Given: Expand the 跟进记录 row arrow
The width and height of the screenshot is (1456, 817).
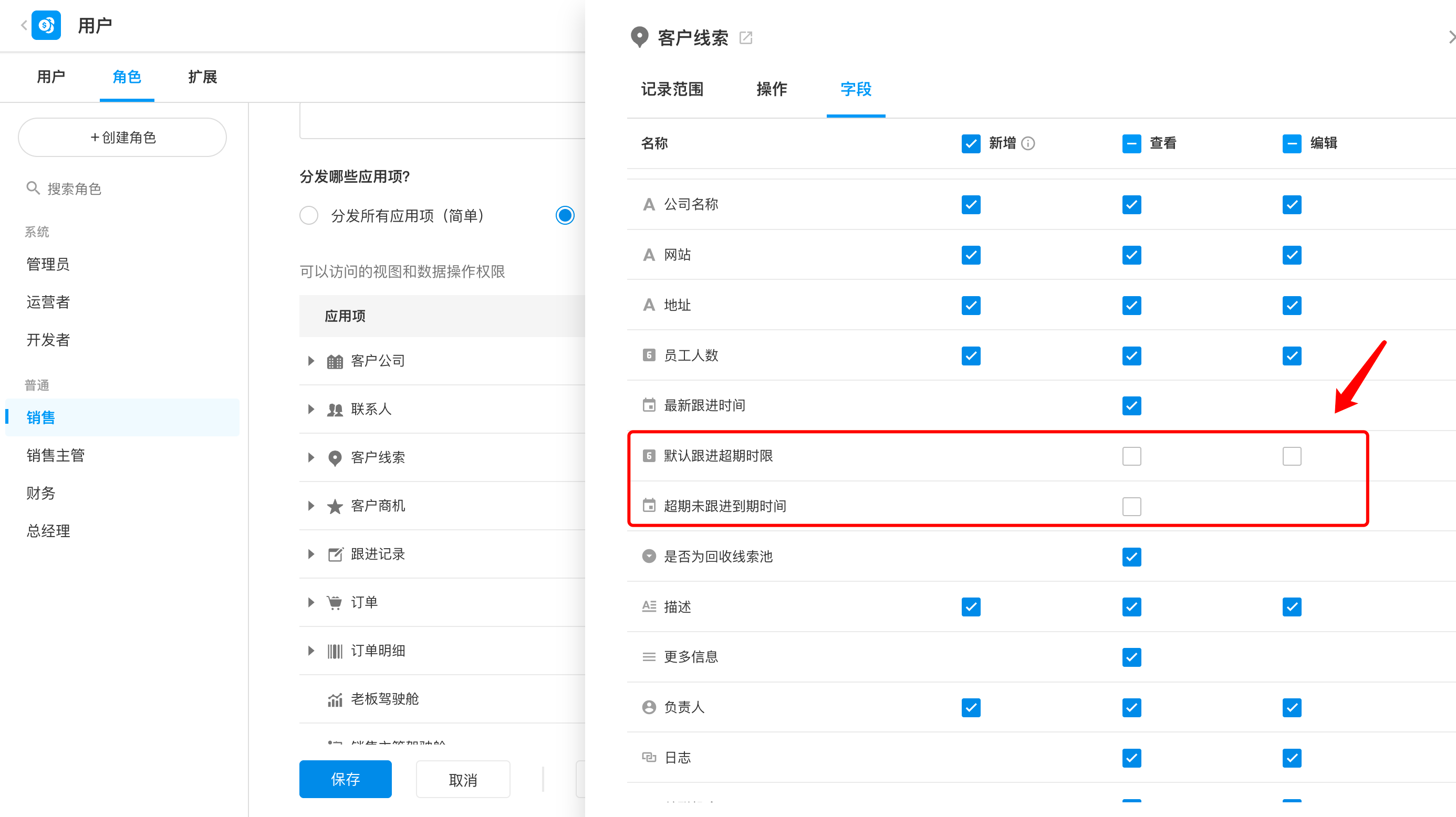Looking at the screenshot, I should coord(311,554).
